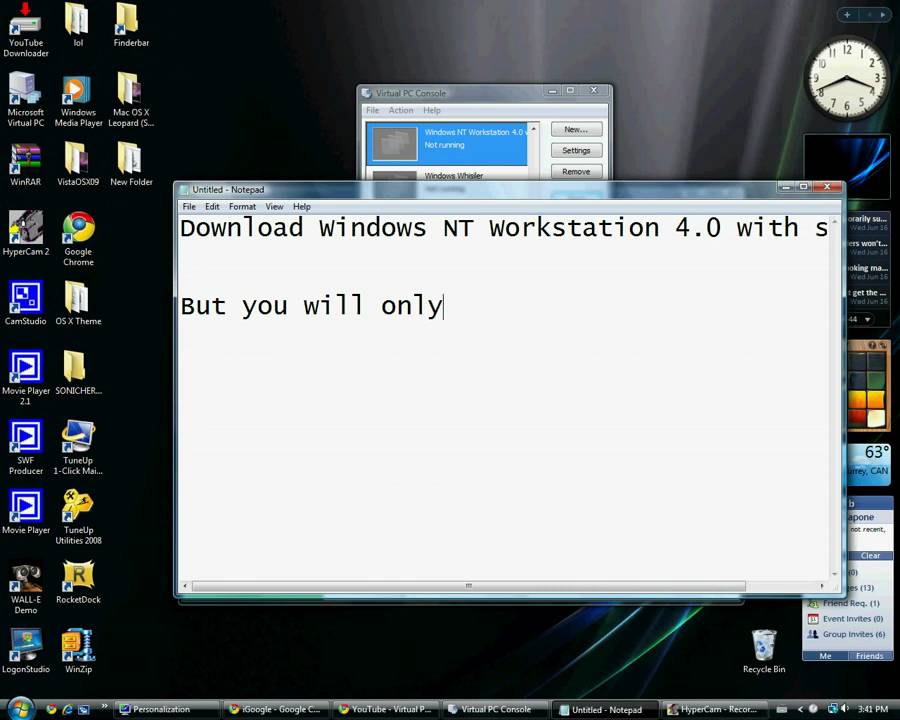The width and height of the screenshot is (900, 720).
Task: Switch to YouTube - Virtual P... taskbar button
Action: click(x=386, y=709)
